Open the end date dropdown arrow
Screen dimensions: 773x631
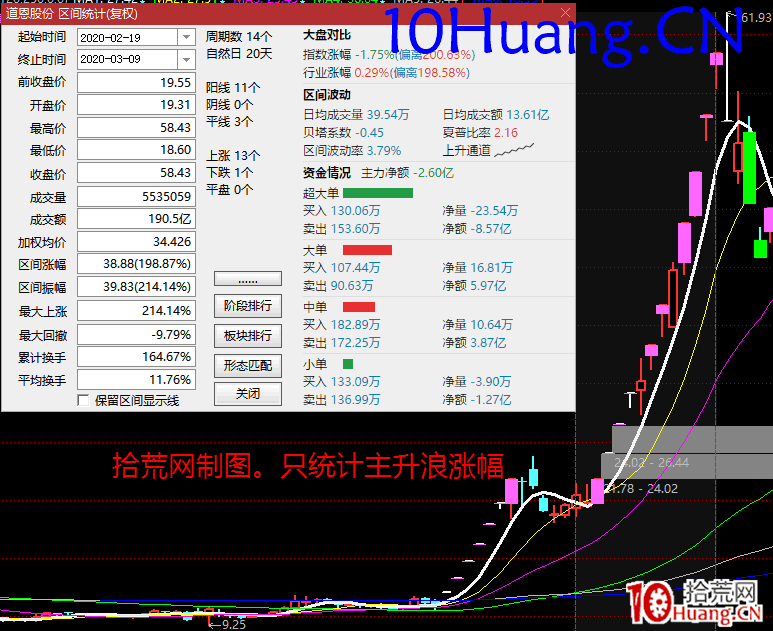(x=186, y=60)
